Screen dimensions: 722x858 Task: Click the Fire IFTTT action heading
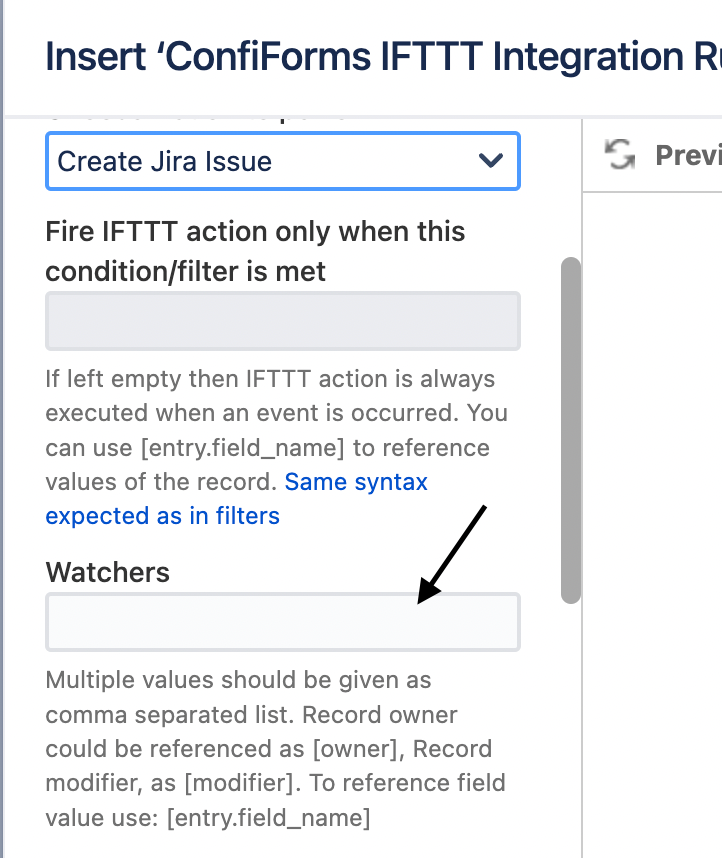pos(254,251)
